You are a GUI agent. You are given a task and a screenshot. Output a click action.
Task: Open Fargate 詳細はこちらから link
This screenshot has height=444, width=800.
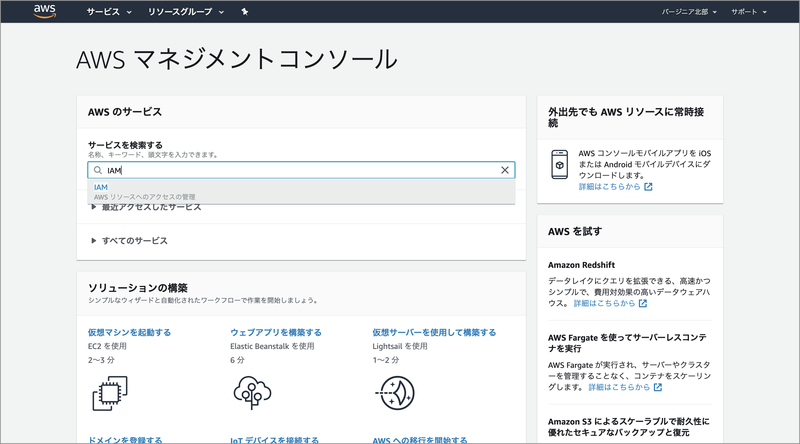619,387
